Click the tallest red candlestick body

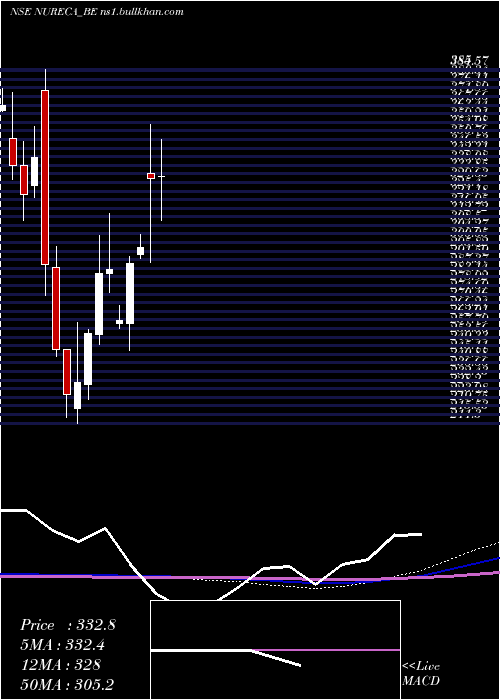click(45, 177)
